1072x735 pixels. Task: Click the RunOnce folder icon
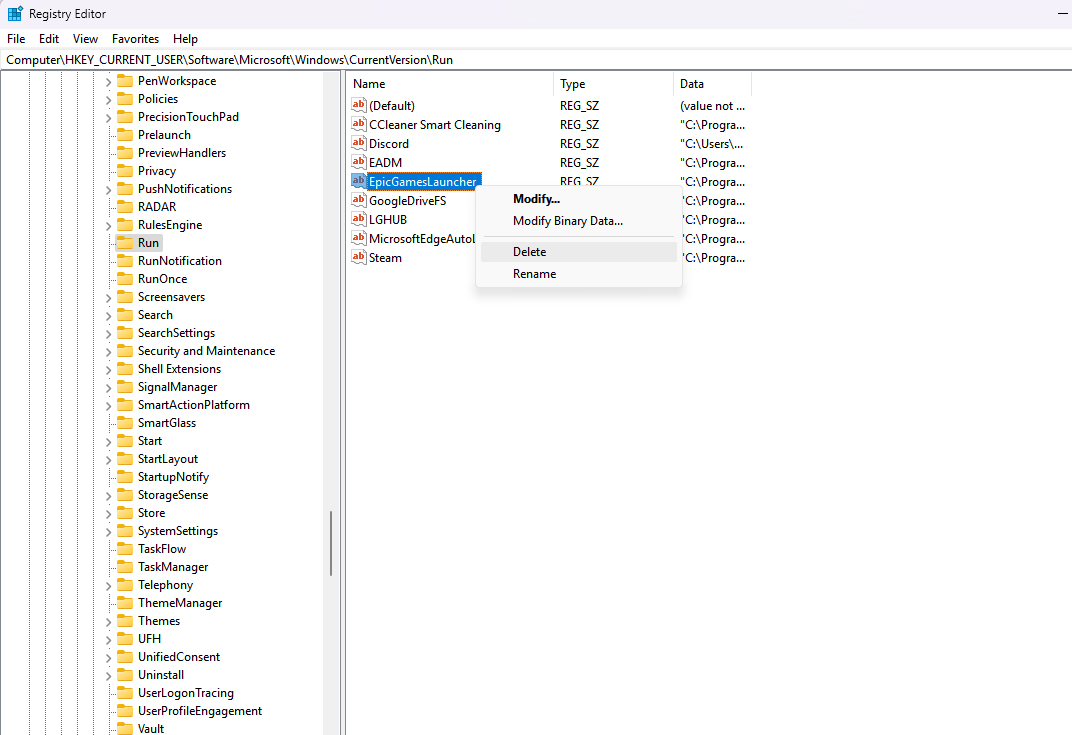click(125, 279)
